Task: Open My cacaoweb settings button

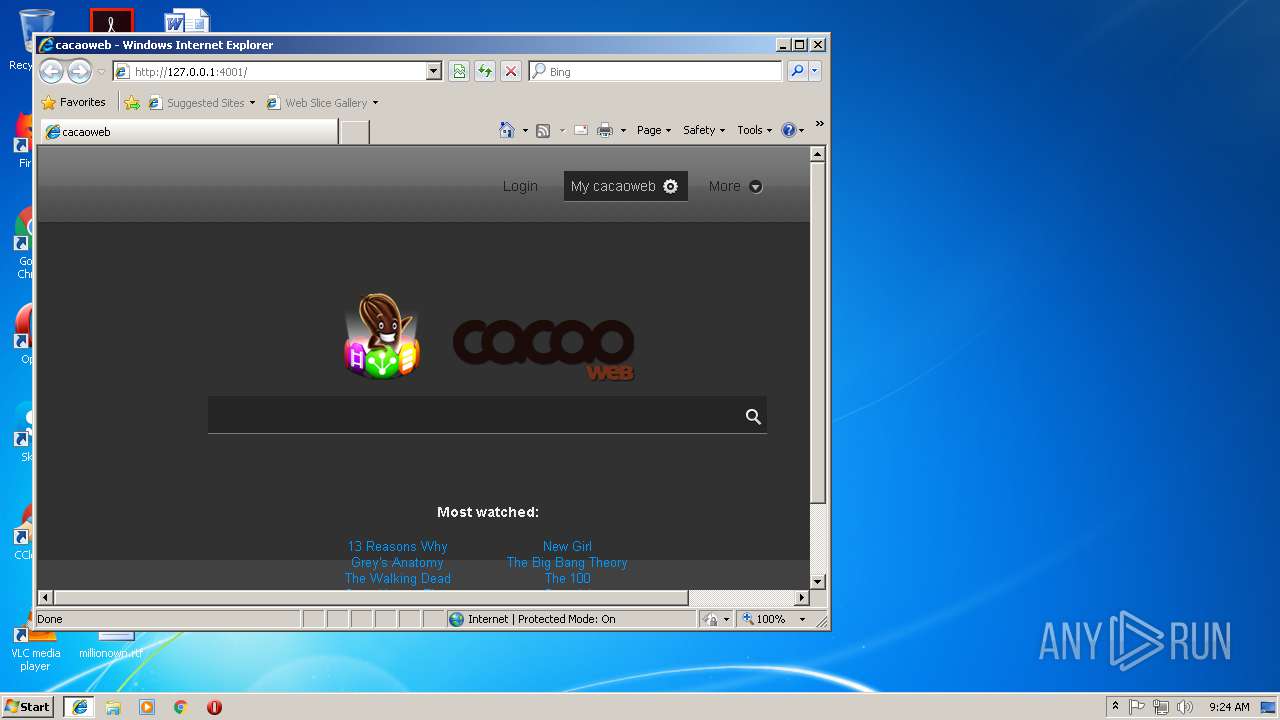Action: pyautogui.click(x=625, y=186)
